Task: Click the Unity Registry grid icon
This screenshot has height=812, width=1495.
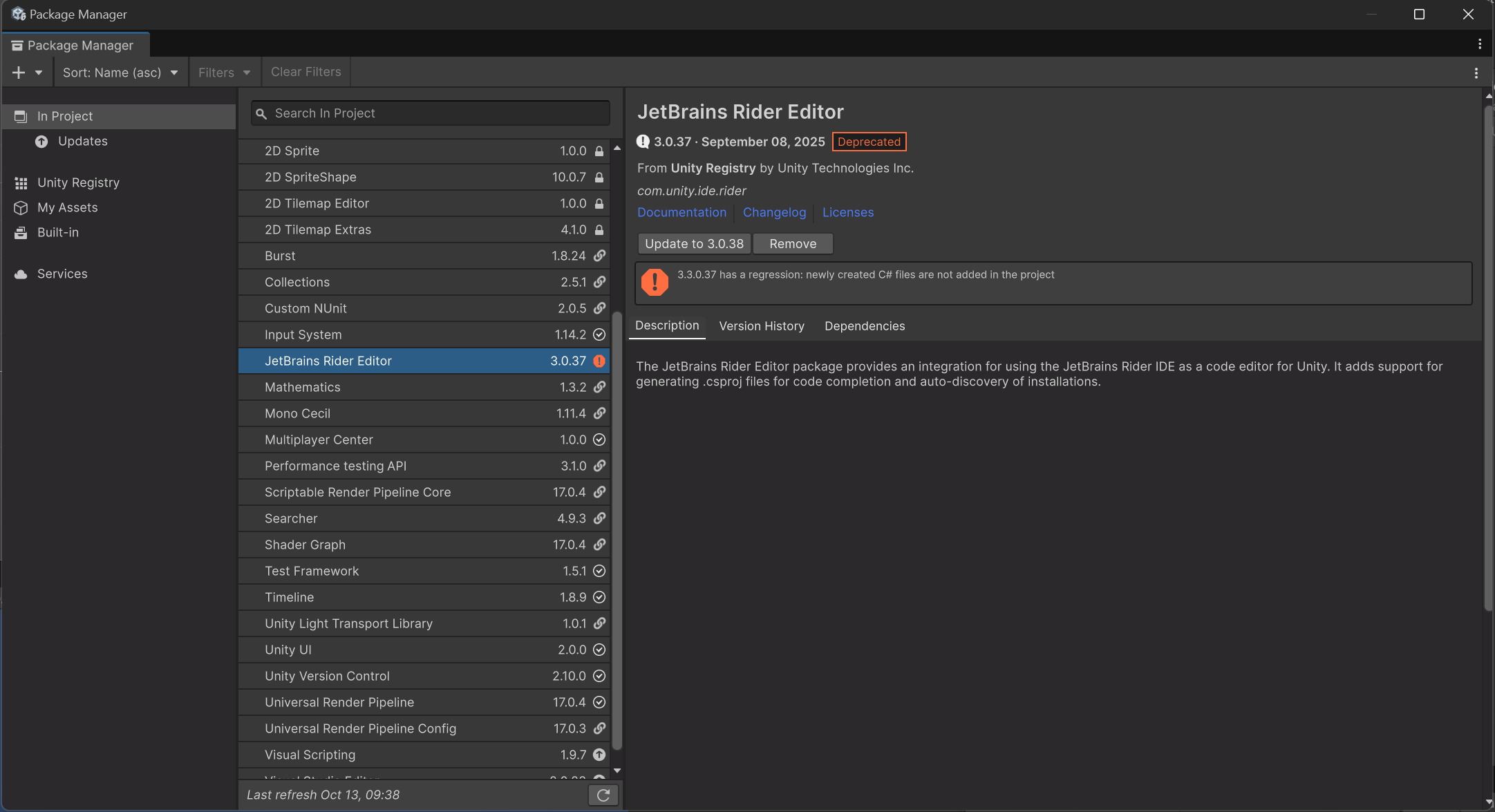Action: coord(21,183)
